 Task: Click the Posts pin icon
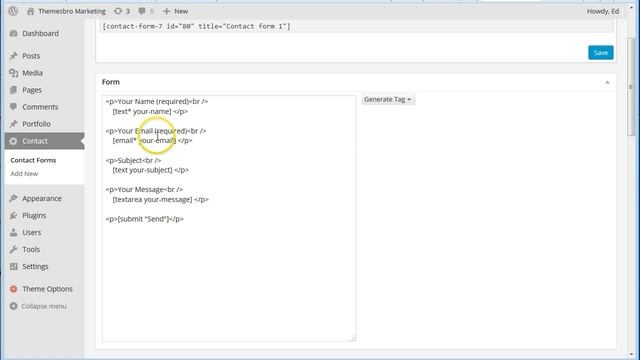pos(13,56)
